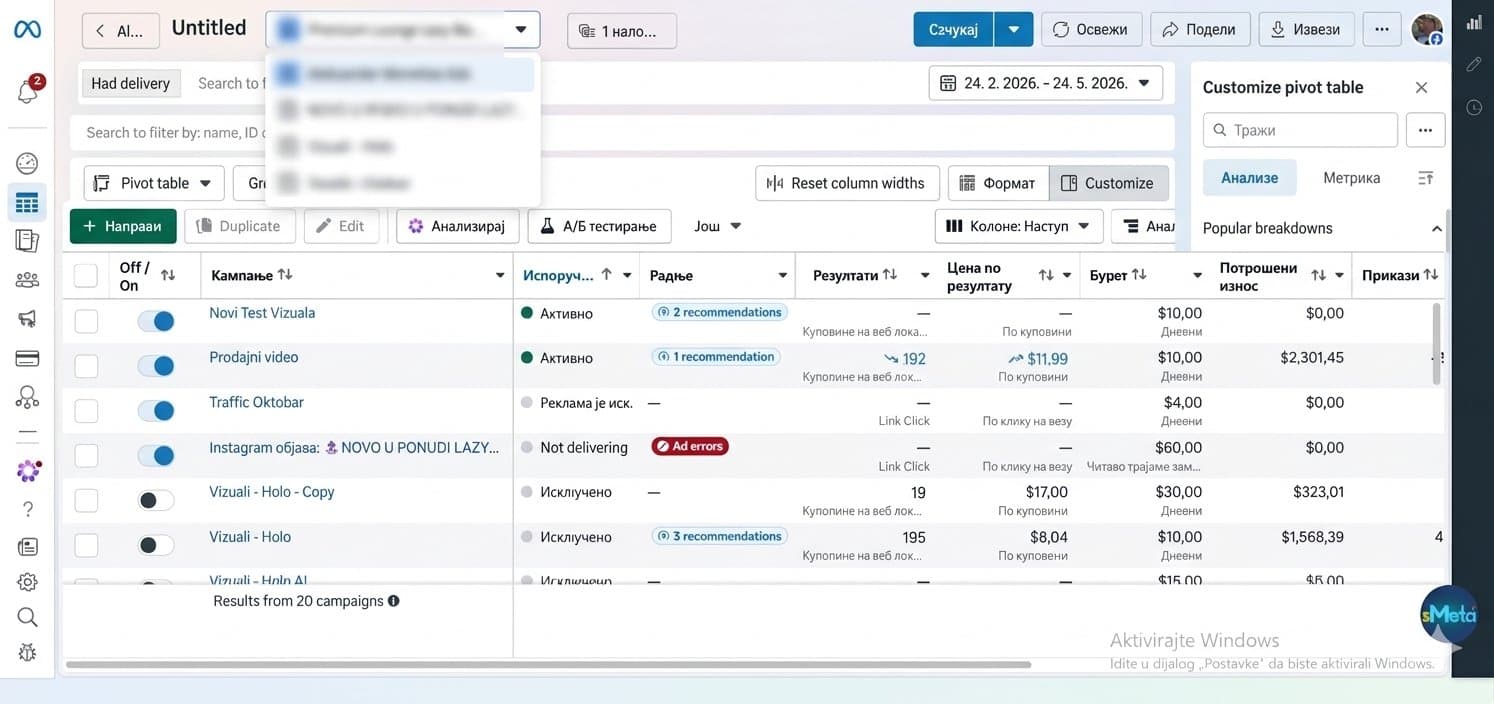Open the date range 24. 2. 2026. dropdown

[1045, 83]
